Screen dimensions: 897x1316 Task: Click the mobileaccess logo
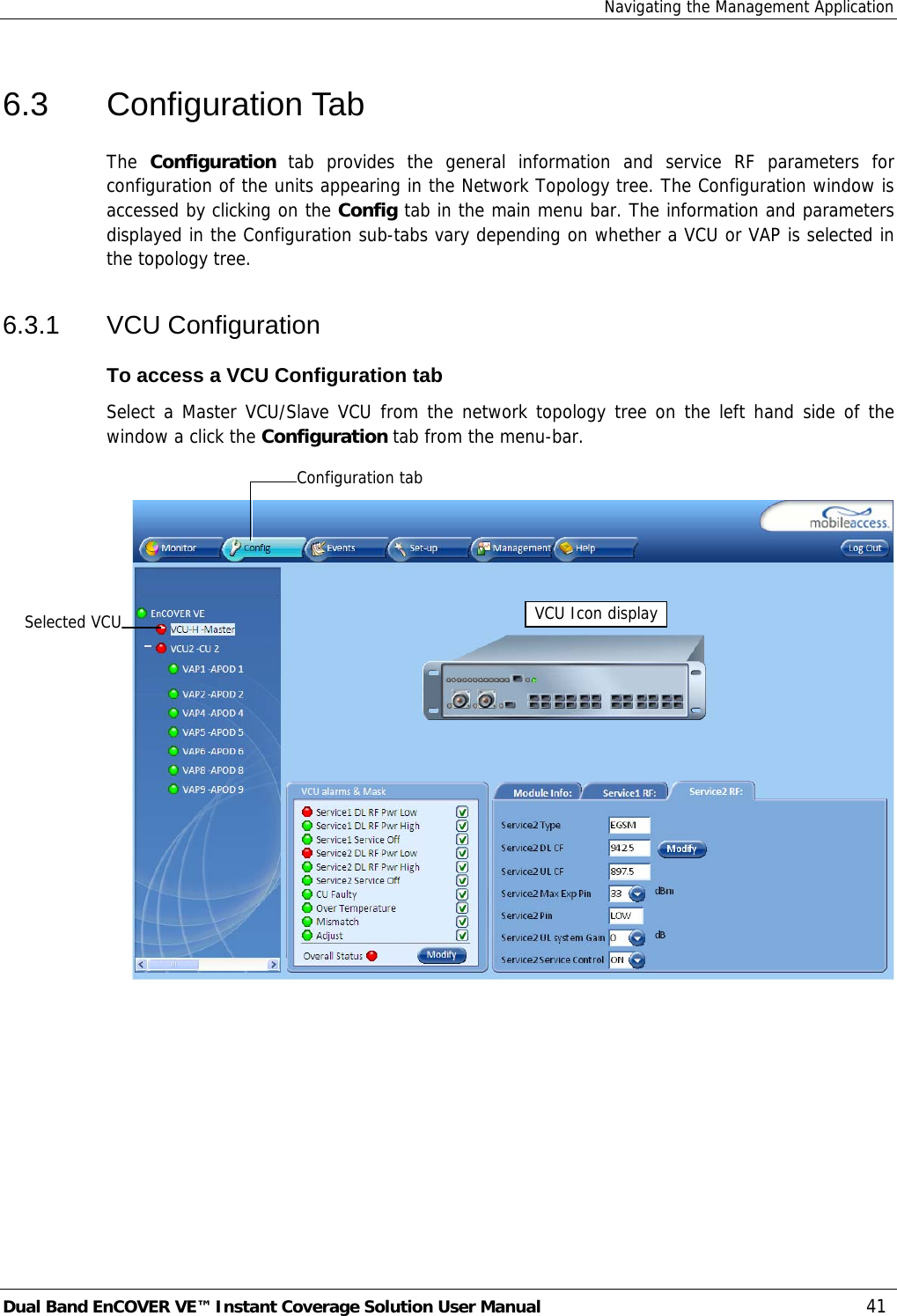(849, 518)
